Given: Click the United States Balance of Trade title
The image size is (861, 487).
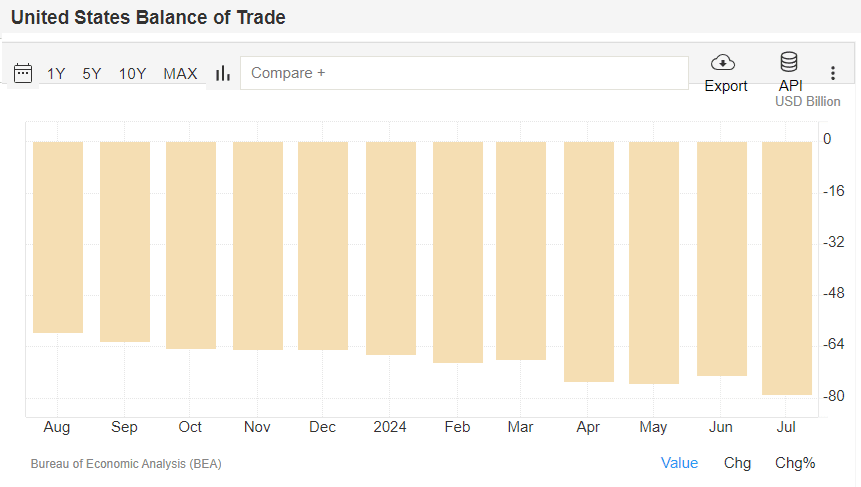Looking at the screenshot, I should 148,17.
